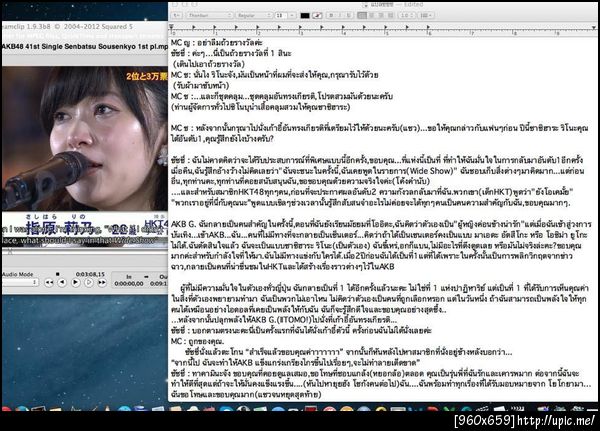This screenshot has height=431, width=600.
Task: Click the In timecode 0:00:00,00
Action: [x=129, y=284]
